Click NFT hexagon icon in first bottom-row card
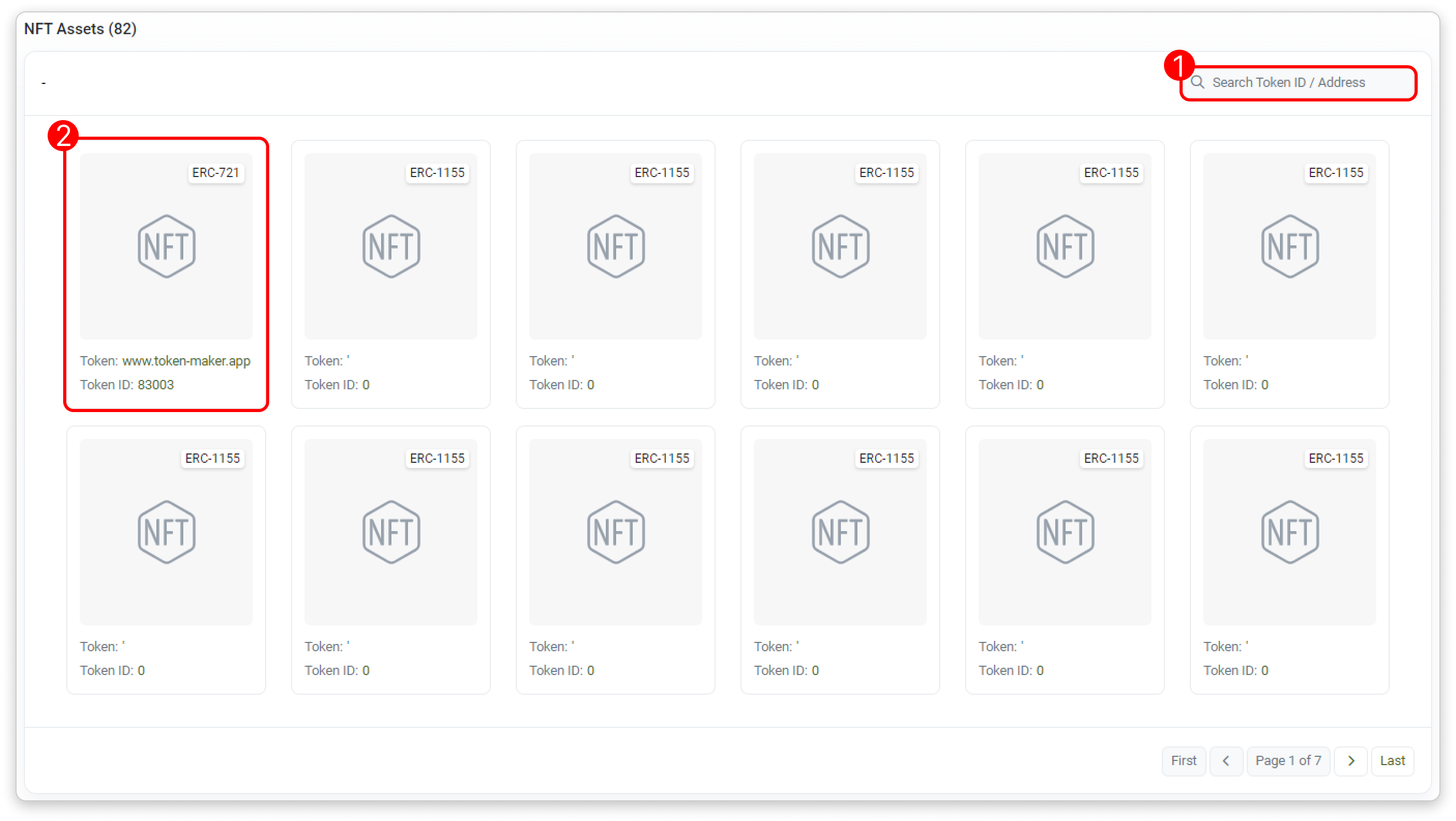 pos(167,532)
